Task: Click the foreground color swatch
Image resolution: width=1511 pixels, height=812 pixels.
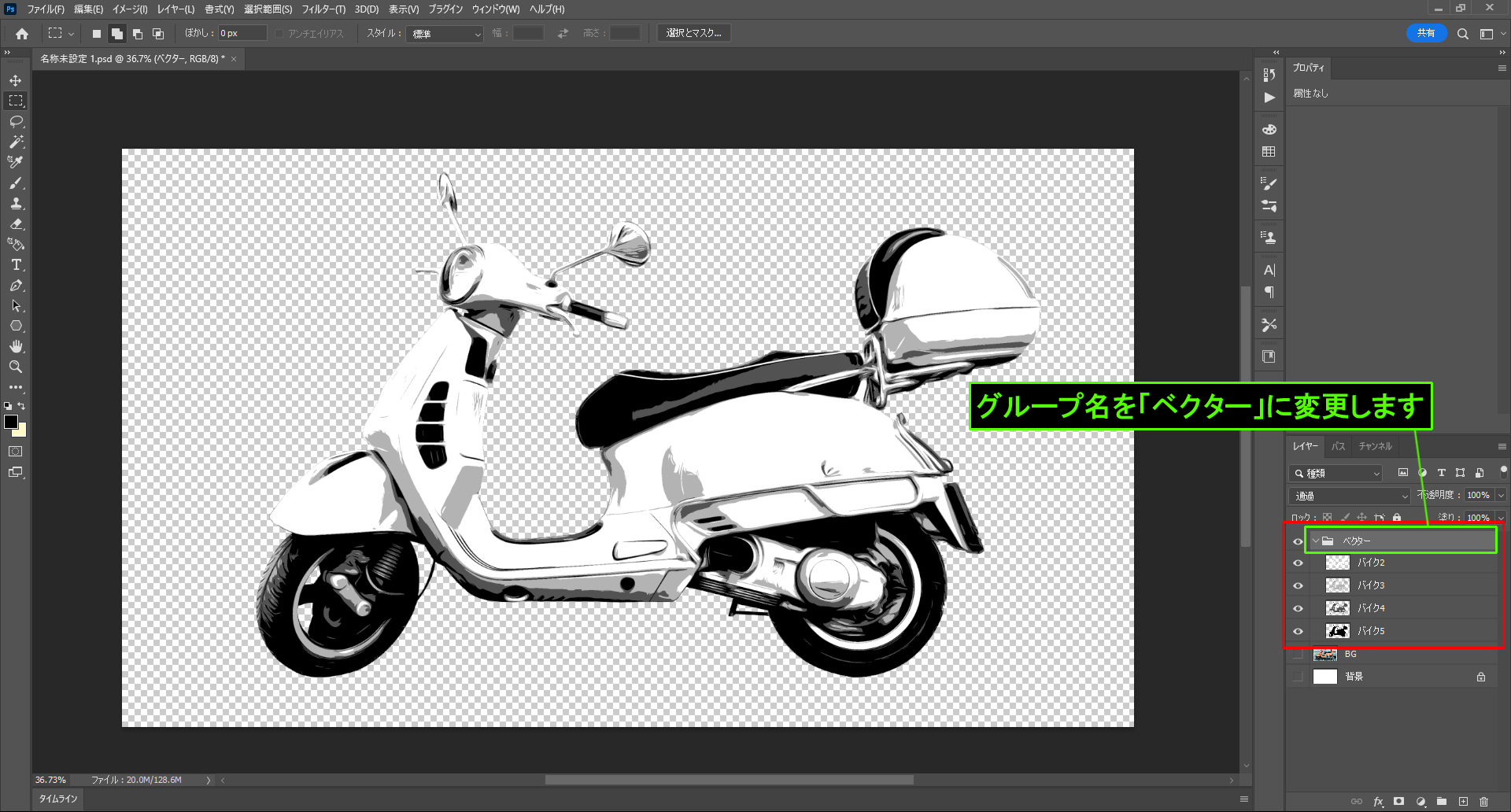Action: pos(11,422)
